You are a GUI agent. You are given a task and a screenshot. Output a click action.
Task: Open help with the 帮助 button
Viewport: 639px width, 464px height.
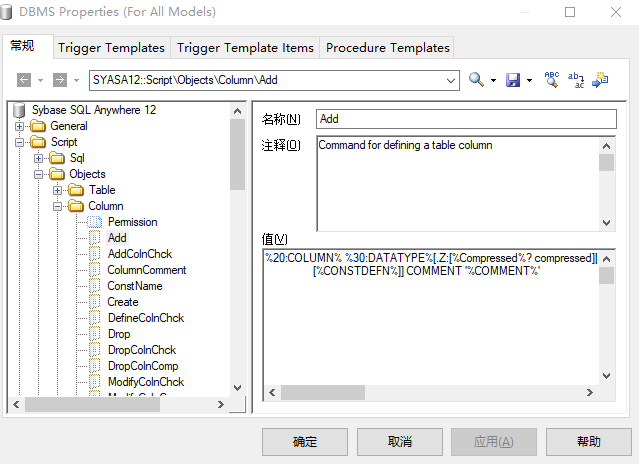click(588, 442)
